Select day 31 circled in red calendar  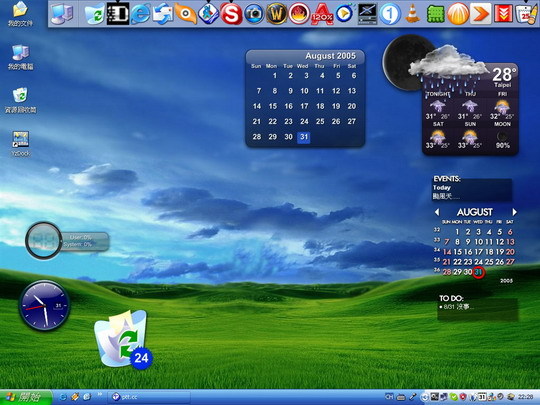pos(478,272)
